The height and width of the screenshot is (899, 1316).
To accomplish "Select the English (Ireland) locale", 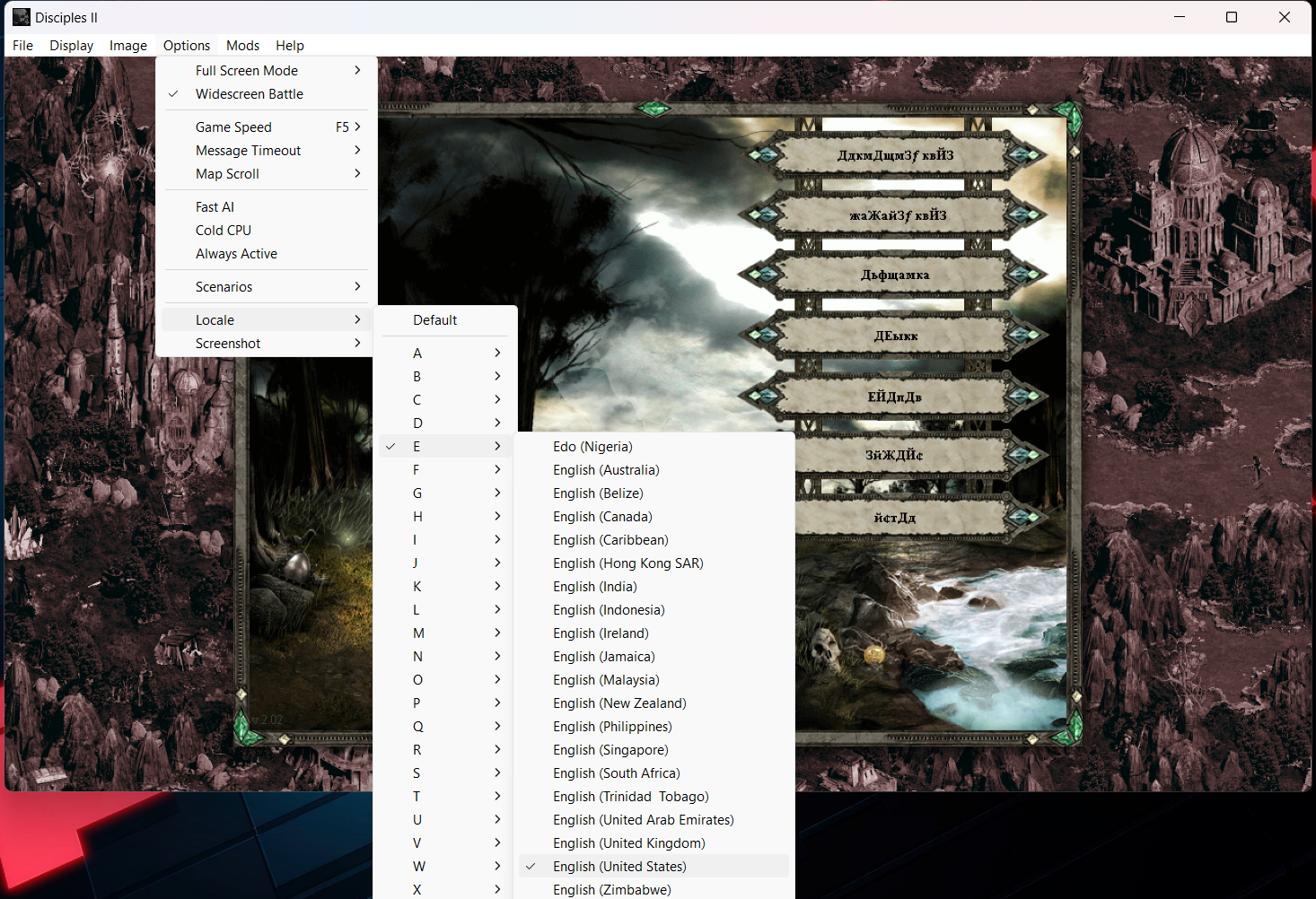I will click(x=654, y=633).
